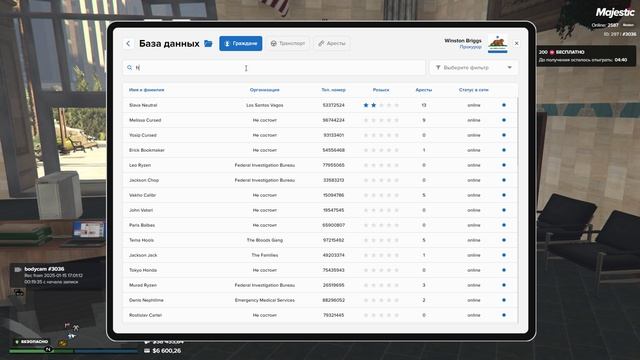This screenshot has height=360, width=640.
Task: Sort by the Имя и фамилия column header
Action: coord(147,90)
